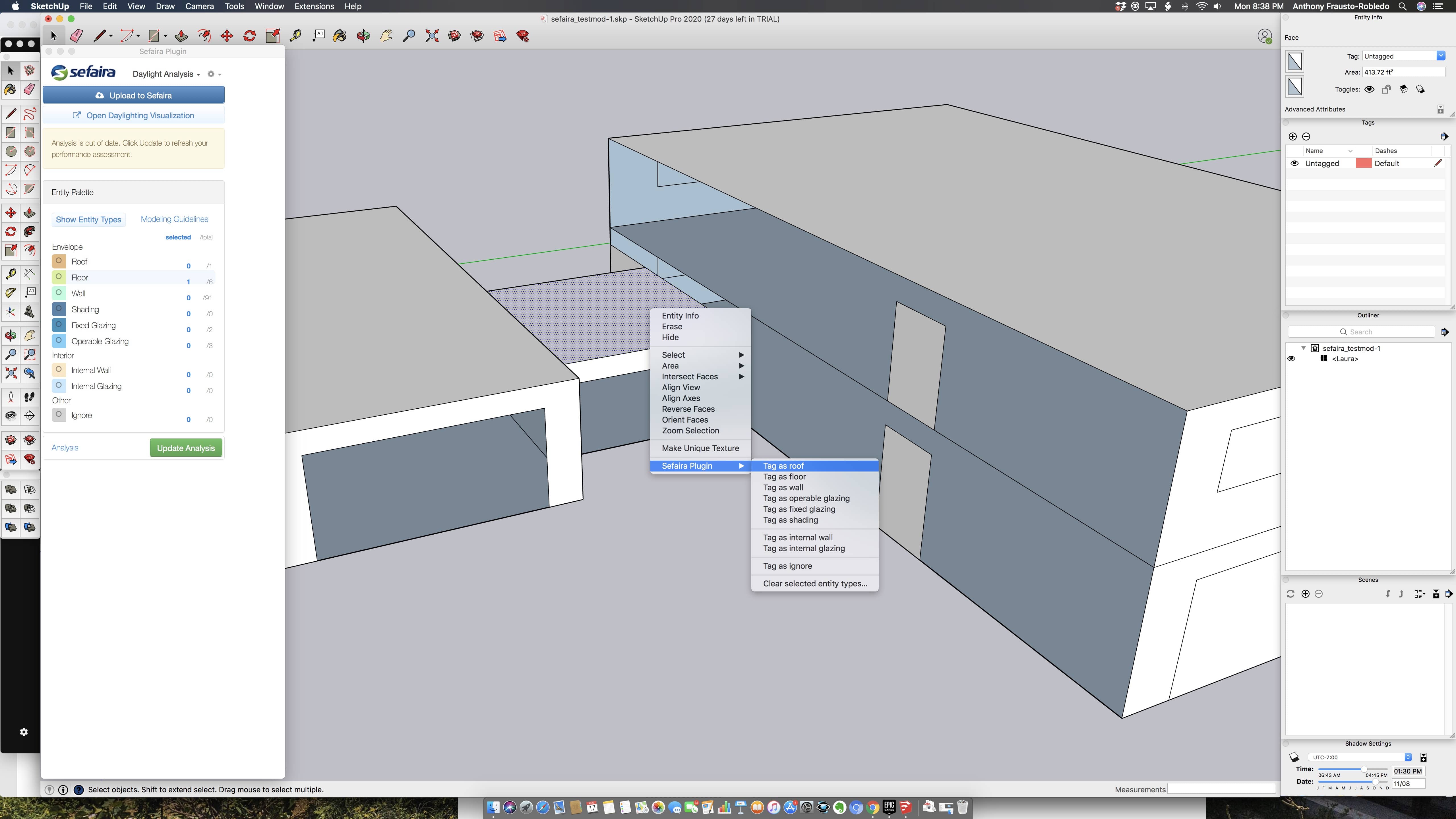
Task: Choose Tag as floor menu entry
Action: 784,477
